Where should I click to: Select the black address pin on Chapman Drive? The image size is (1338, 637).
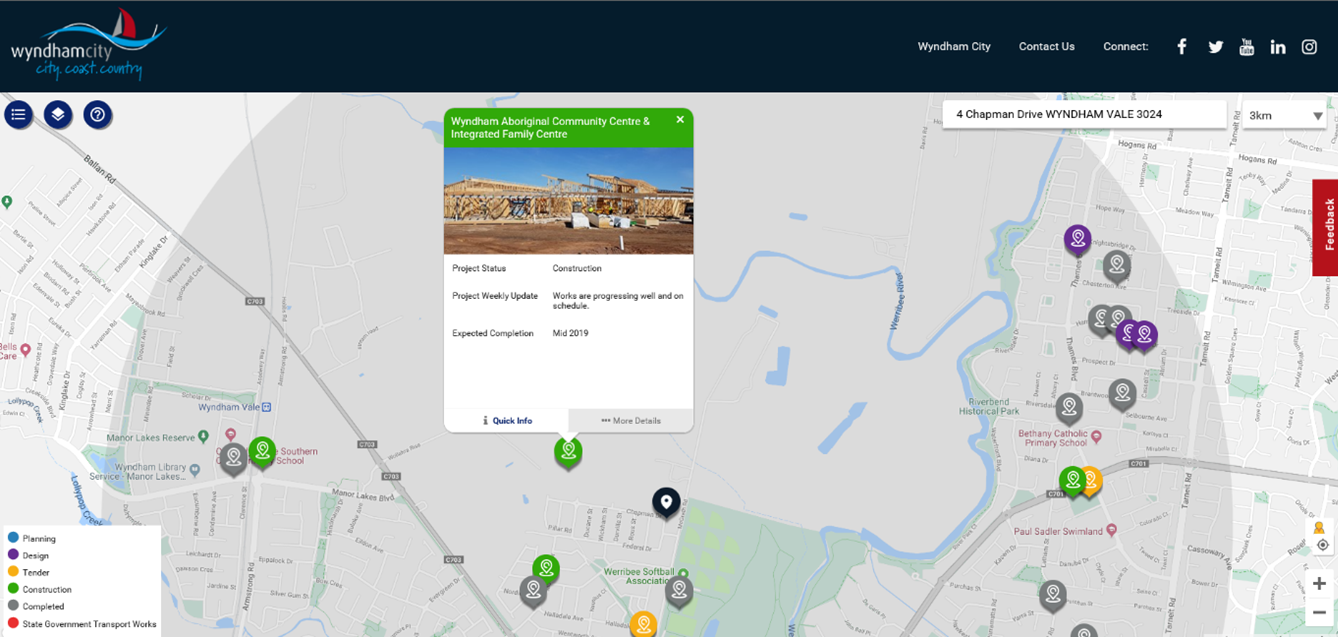[666, 503]
